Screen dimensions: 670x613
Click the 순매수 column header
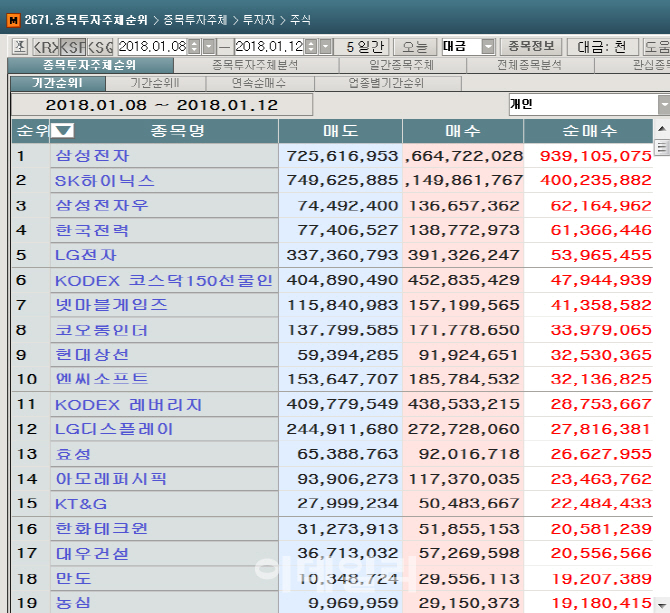(589, 131)
